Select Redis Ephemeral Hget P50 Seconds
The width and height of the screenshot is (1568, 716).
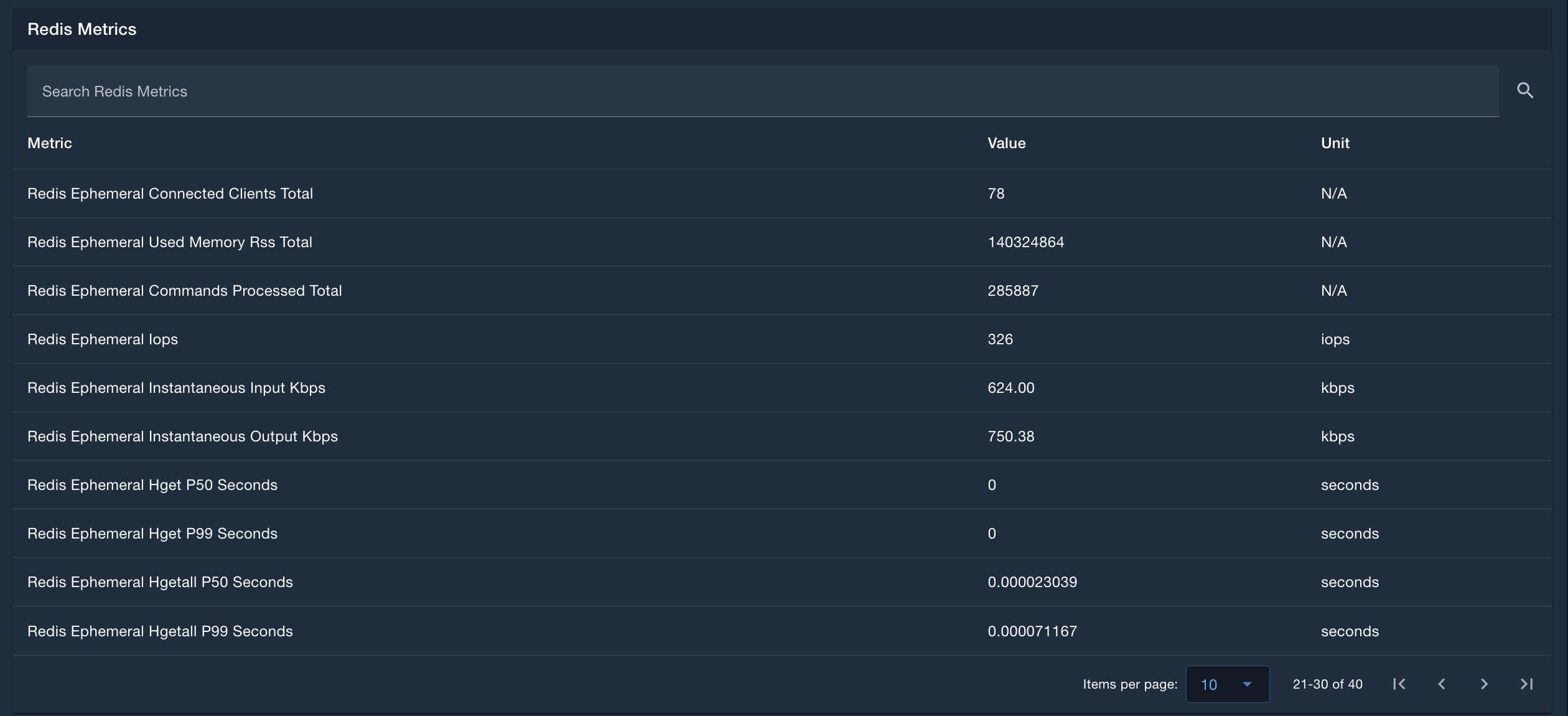coord(782,485)
